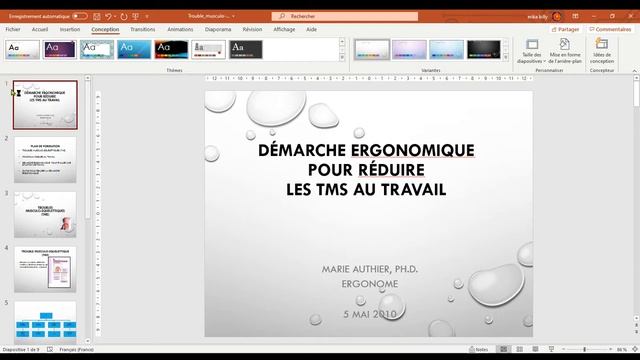Open the Undo history dropdown arrow

pos(115,16)
